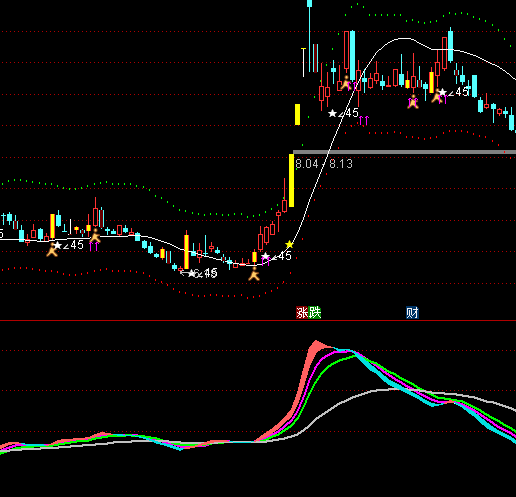Click the red 涨 badge under the chart

(302, 313)
